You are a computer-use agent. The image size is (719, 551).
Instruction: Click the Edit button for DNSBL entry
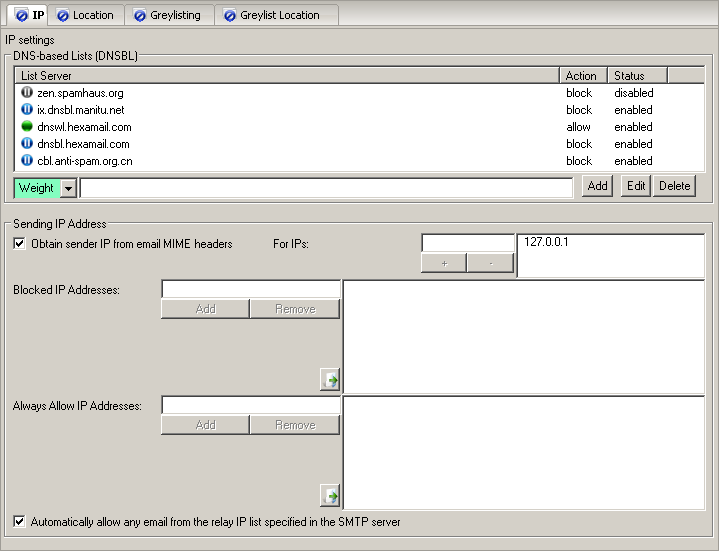click(x=635, y=186)
